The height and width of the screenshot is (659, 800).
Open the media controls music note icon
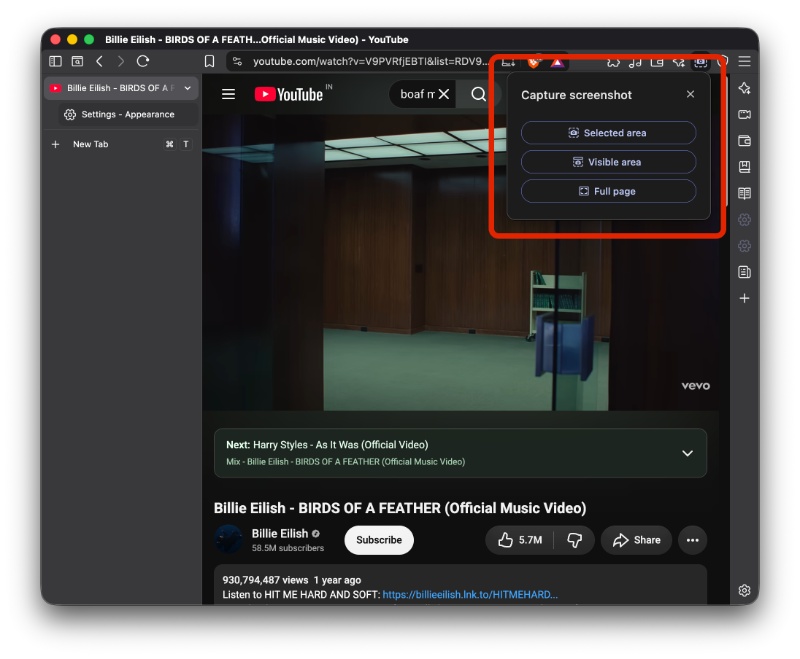click(x=635, y=62)
